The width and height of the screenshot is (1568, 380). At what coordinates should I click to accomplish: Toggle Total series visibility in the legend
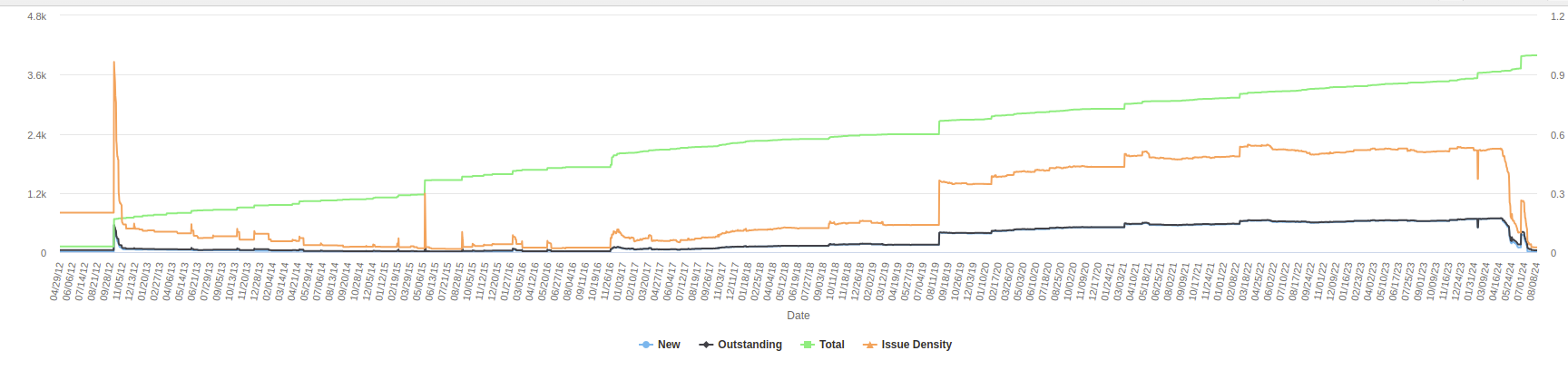coord(831,345)
